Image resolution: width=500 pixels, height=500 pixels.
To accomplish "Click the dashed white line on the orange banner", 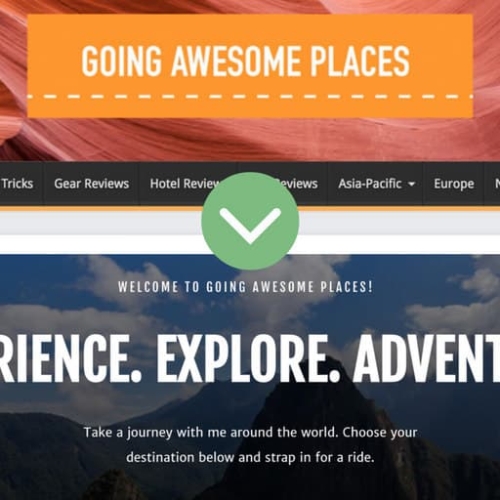I will tap(250, 97).
